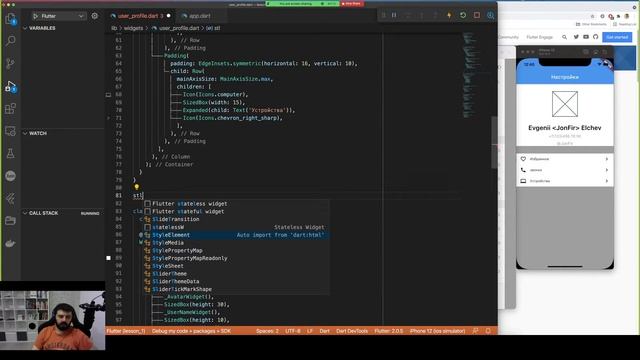Open chevron of Устройства row in simulator
The height and width of the screenshot is (360, 640).
(607, 181)
